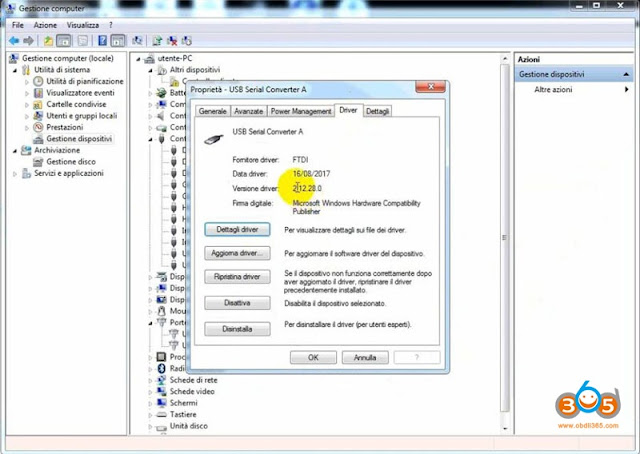
Task: Select Gestione disco tree item
Action: pos(71,162)
